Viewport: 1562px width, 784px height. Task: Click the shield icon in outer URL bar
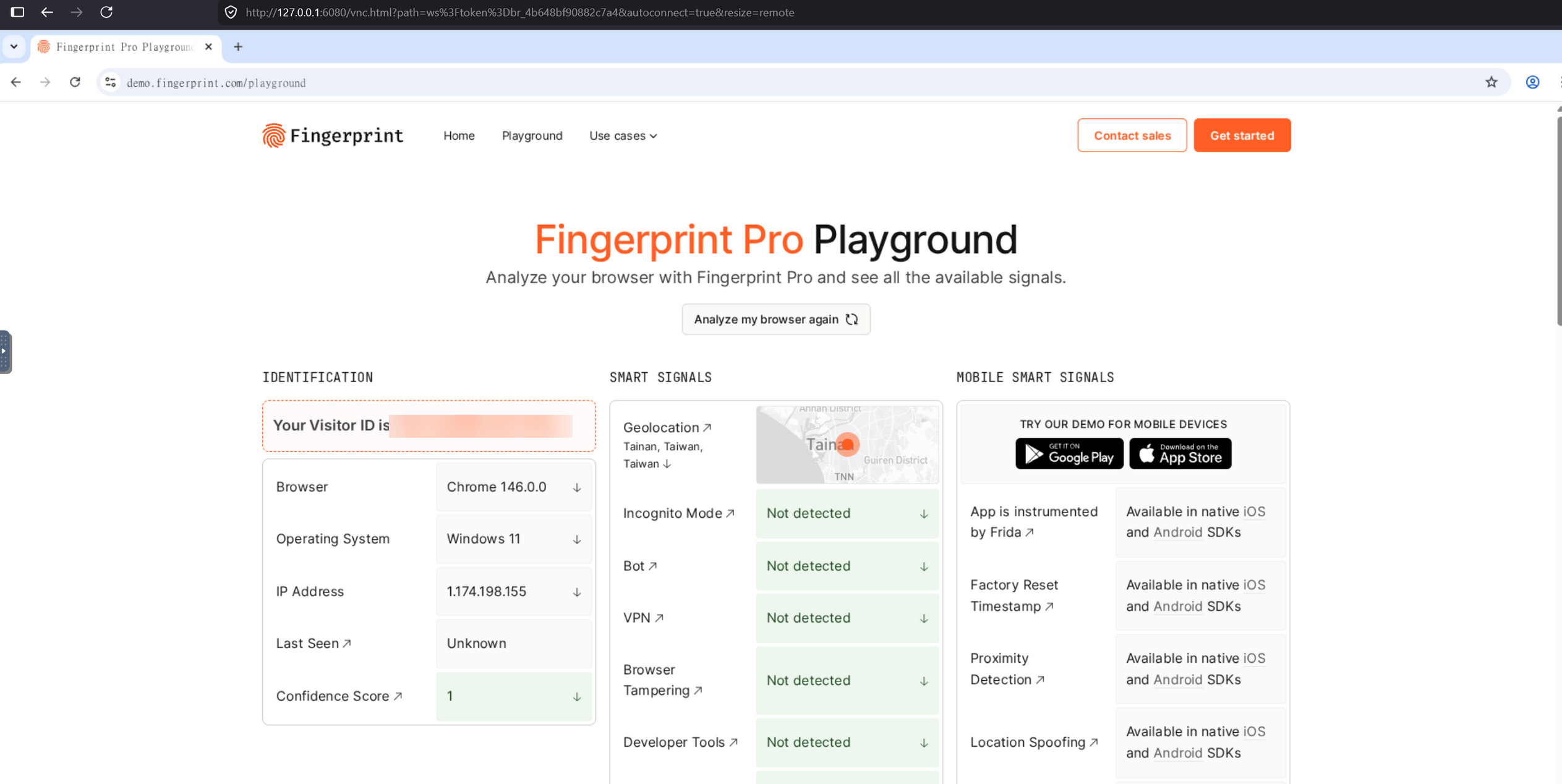(x=231, y=12)
